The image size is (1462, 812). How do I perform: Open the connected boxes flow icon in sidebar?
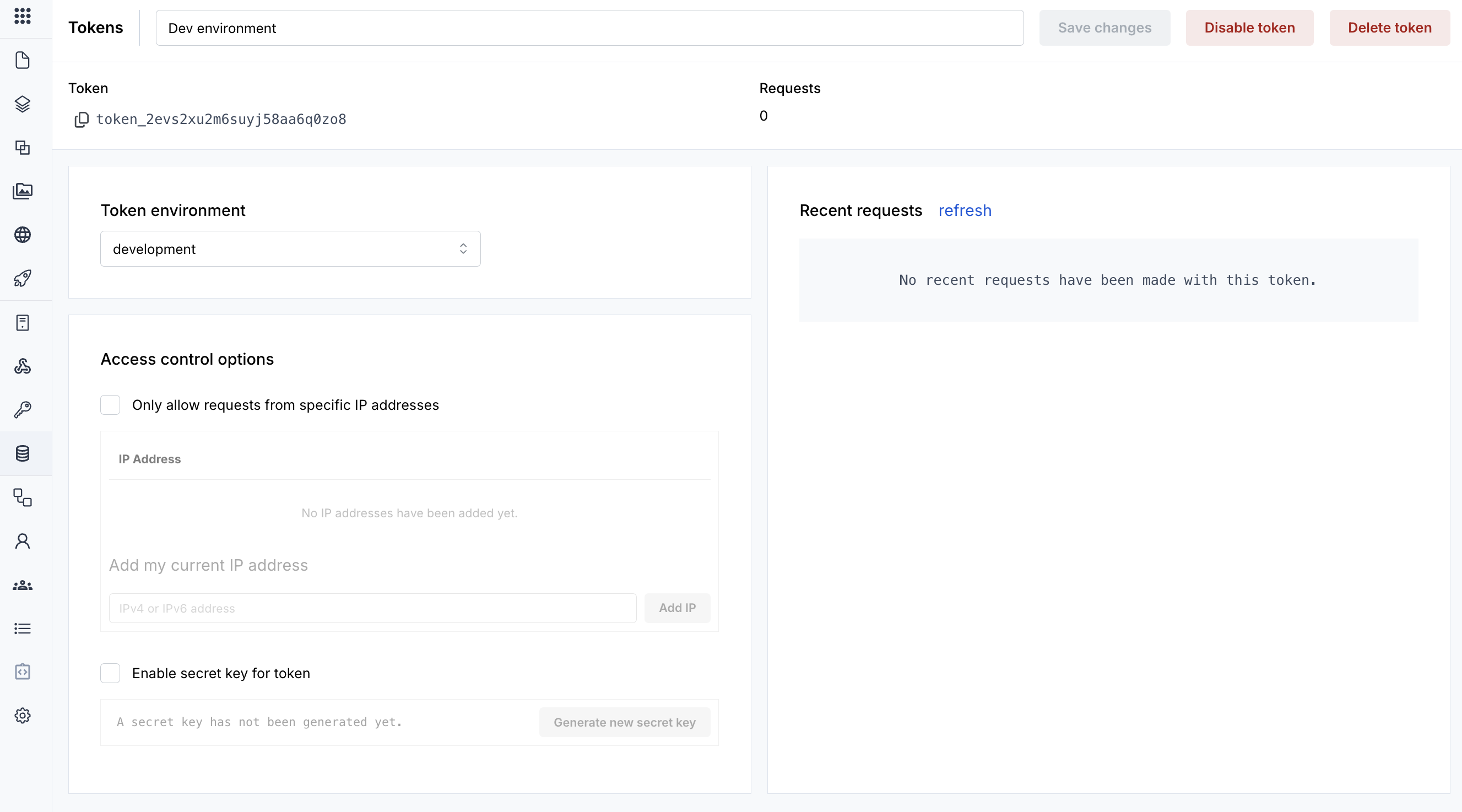pos(23,497)
